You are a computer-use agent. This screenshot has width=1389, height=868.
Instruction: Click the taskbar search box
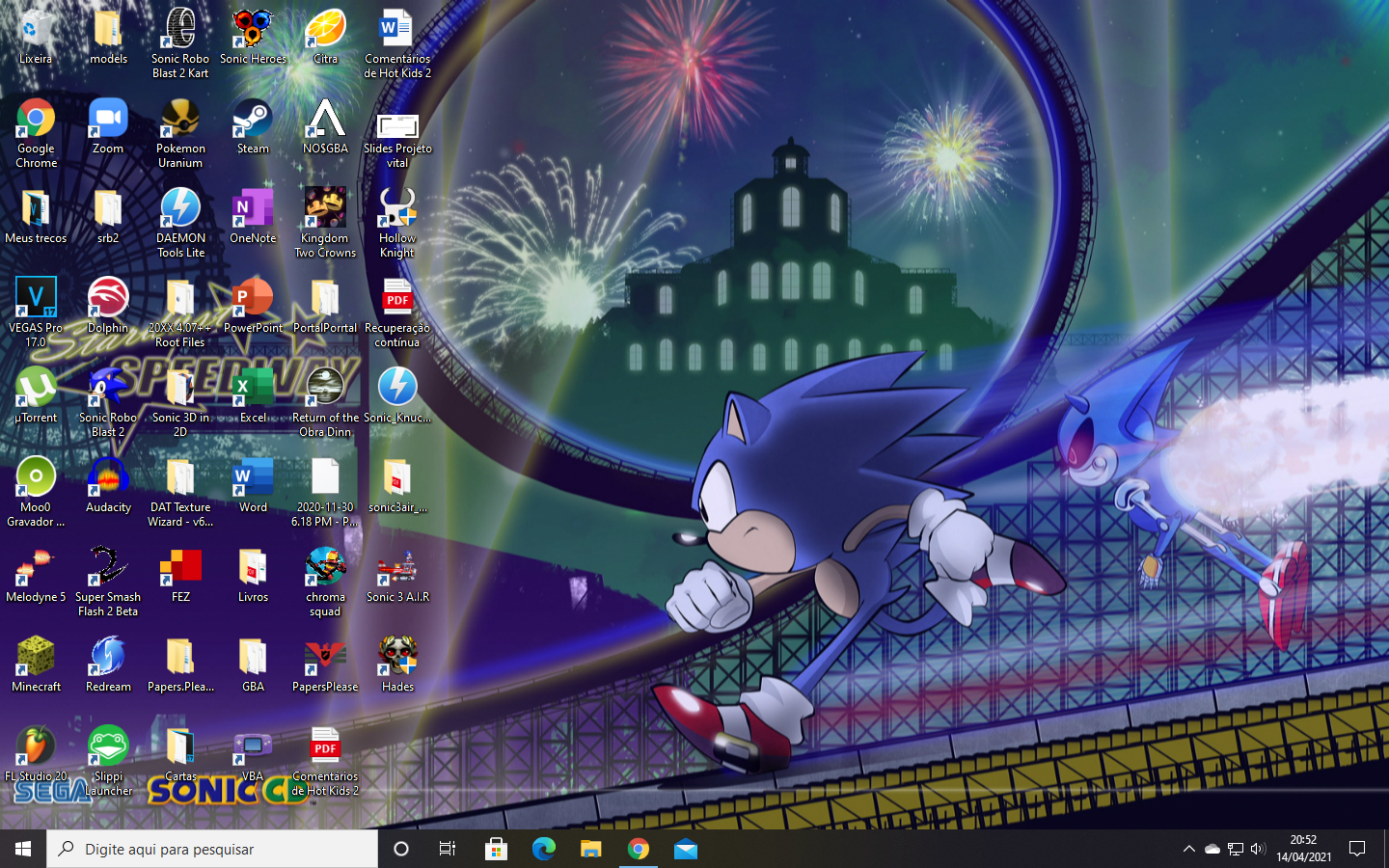[x=212, y=849]
